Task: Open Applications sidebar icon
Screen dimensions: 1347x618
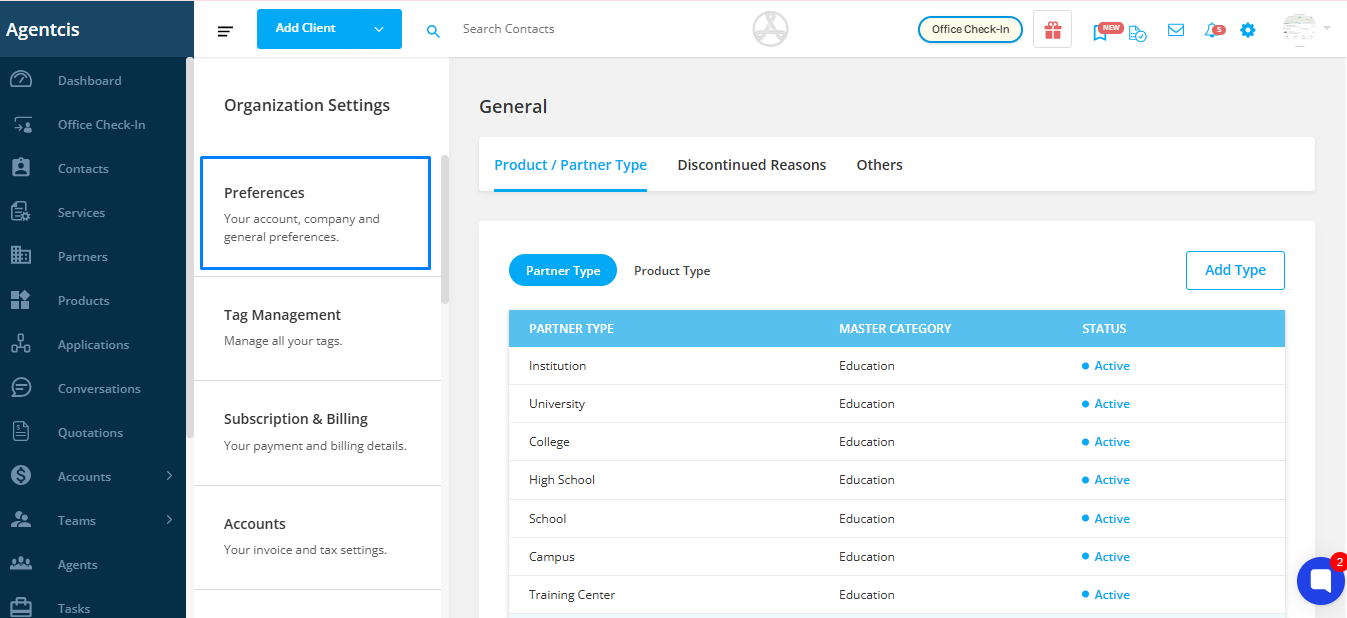Action: [21, 344]
